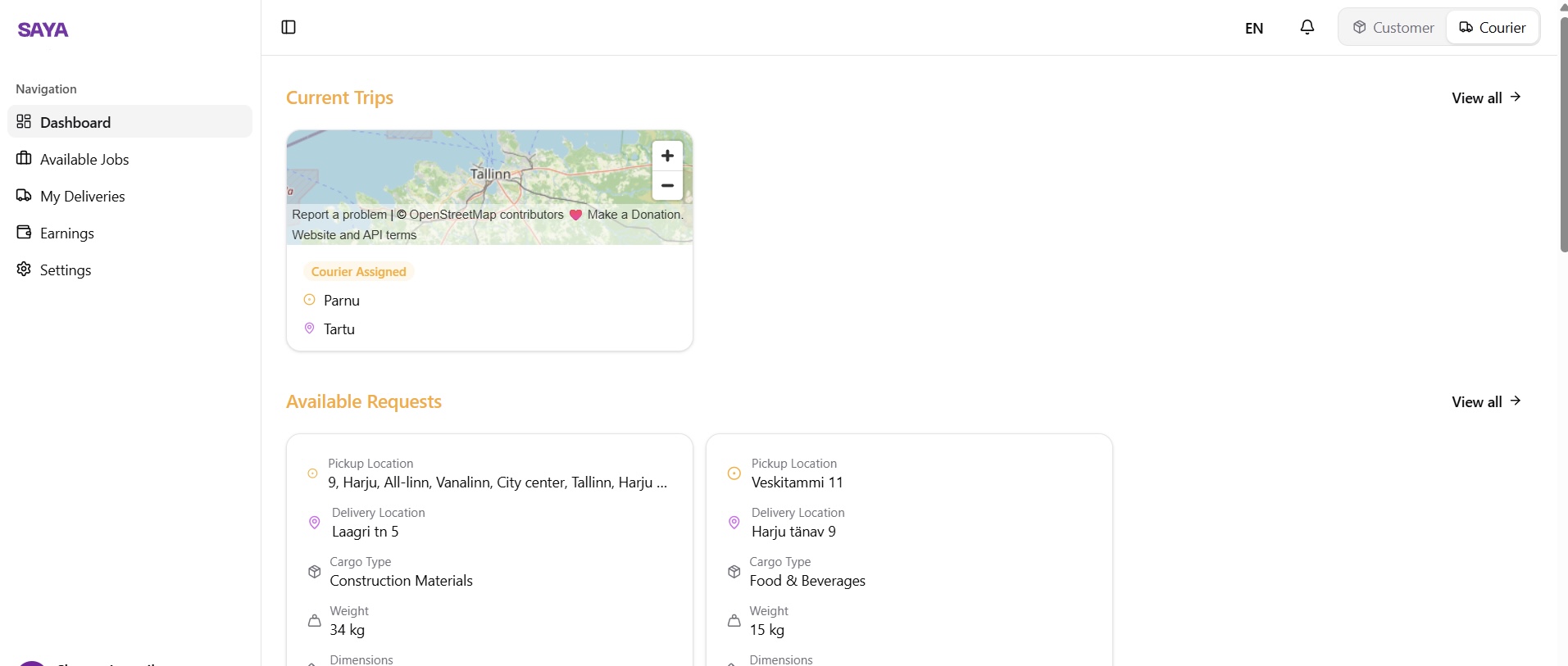Click the 34 kg weight value
1568x666 pixels.
[x=347, y=630]
